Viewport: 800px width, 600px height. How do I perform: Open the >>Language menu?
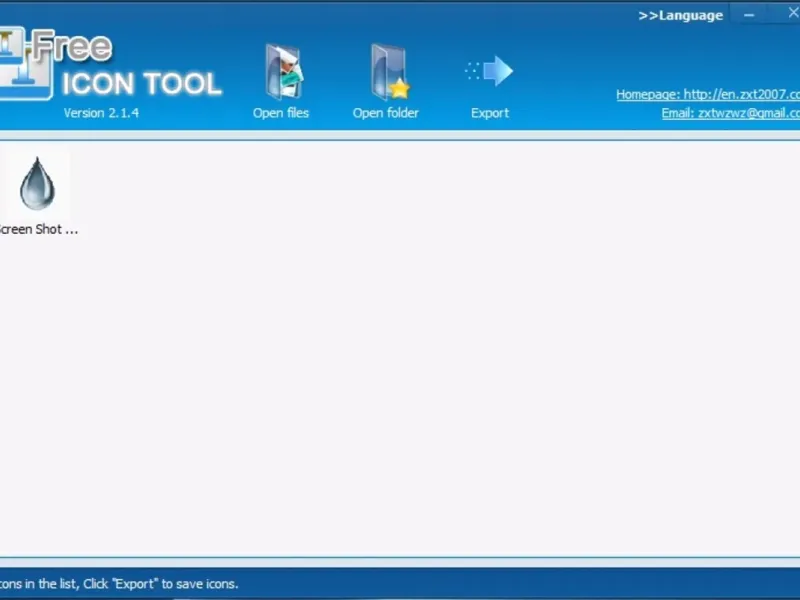pyautogui.click(x=681, y=15)
